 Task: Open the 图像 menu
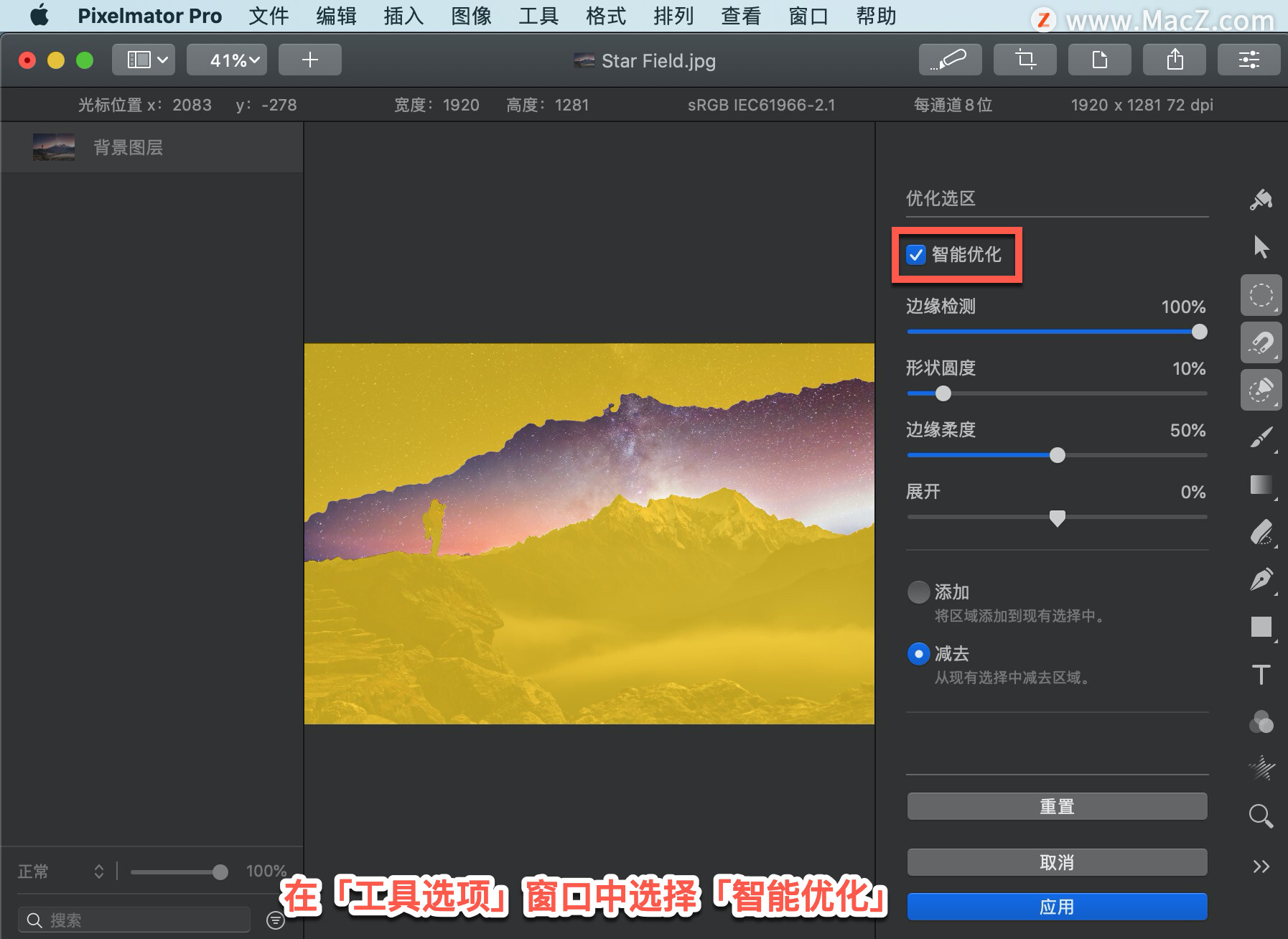470,16
